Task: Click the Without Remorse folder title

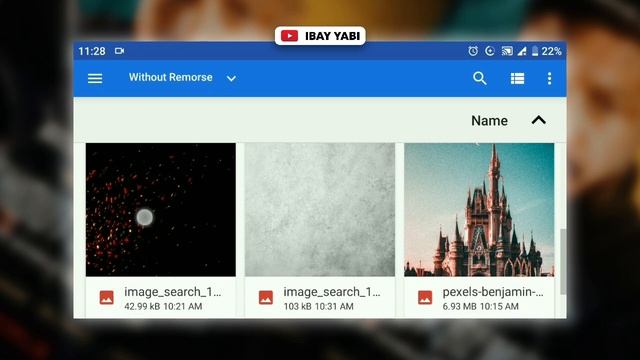Action: point(171,77)
